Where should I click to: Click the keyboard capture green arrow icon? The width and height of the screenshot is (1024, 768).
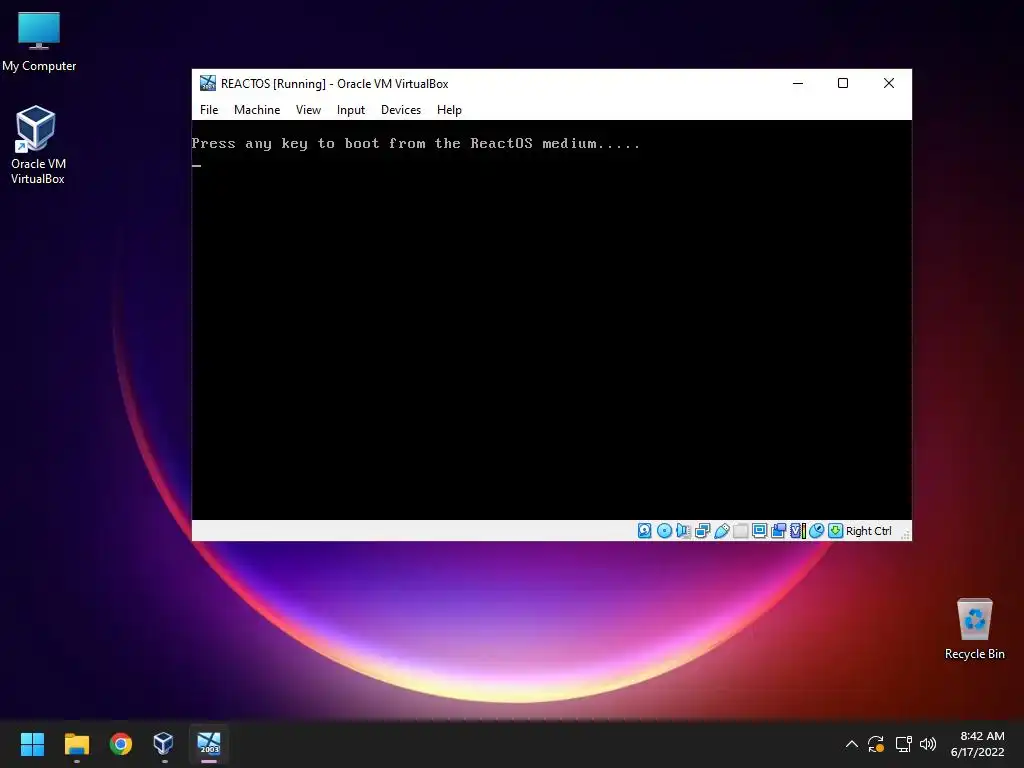click(835, 531)
